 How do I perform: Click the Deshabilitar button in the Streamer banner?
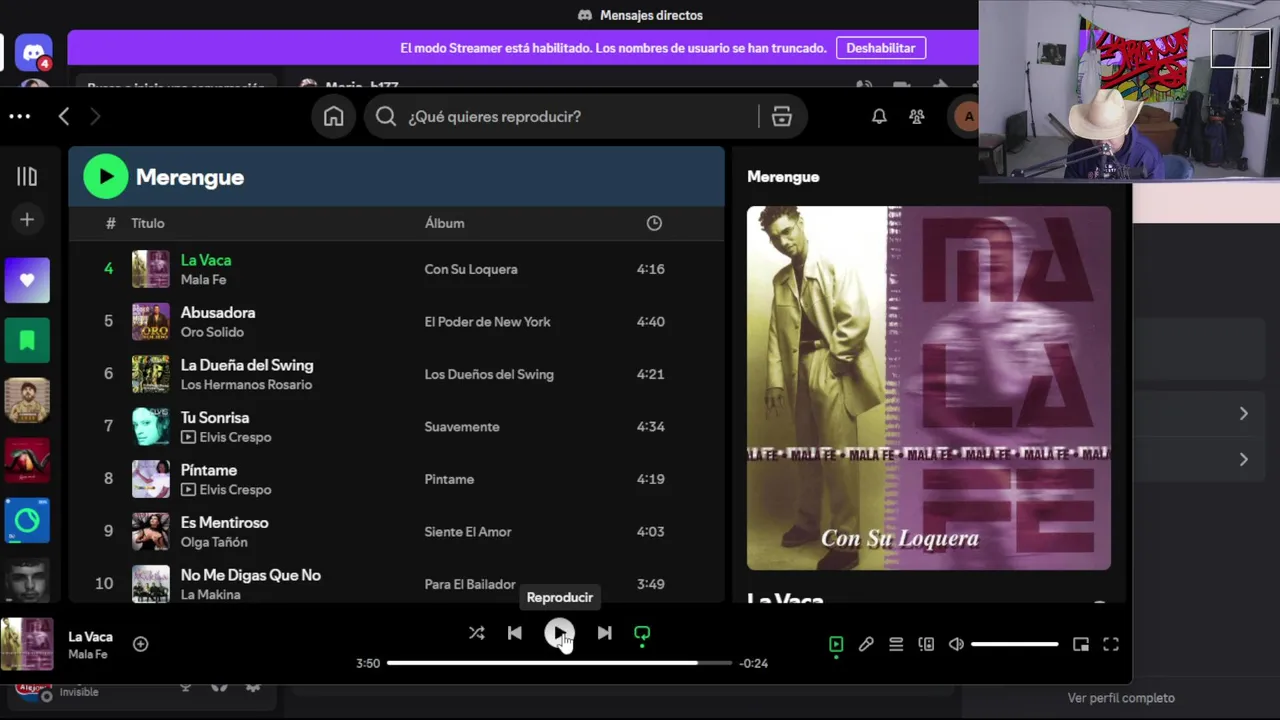[x=881, y=48]
